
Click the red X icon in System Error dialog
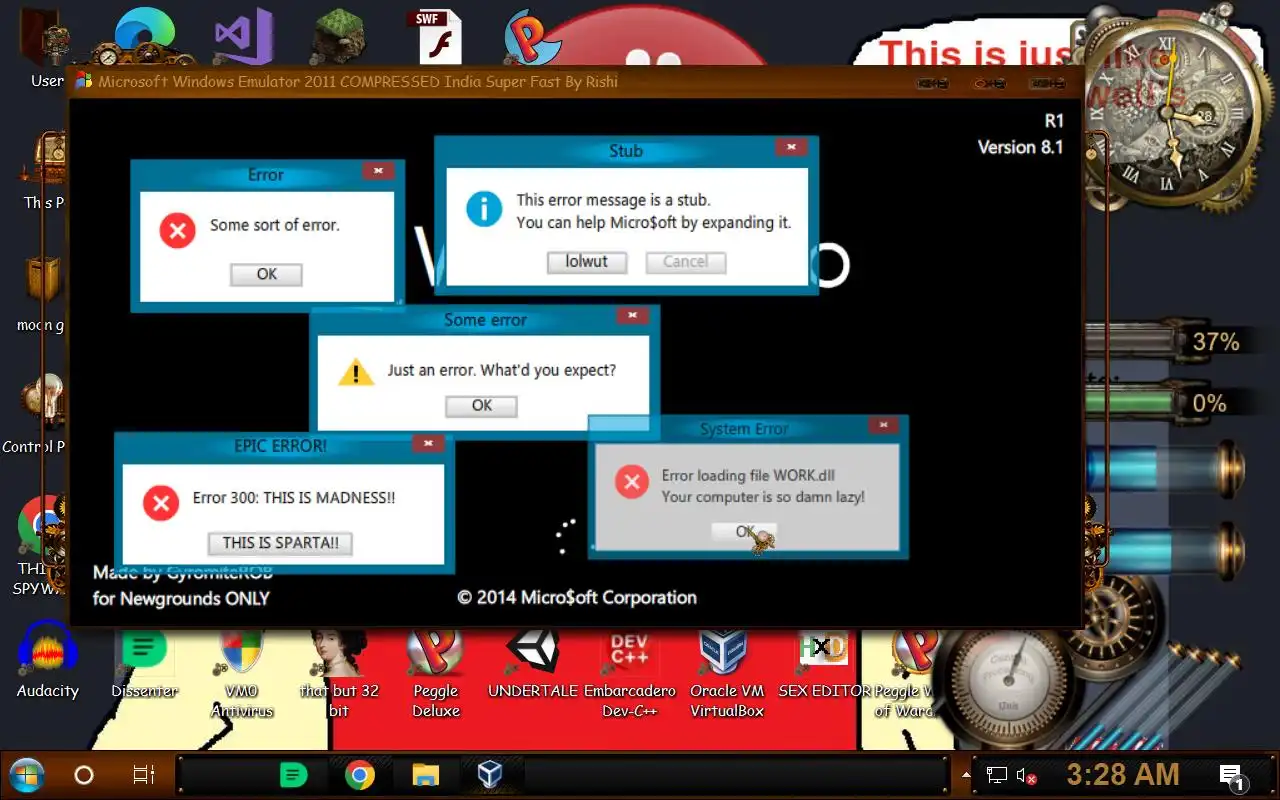tap(632, 483)
